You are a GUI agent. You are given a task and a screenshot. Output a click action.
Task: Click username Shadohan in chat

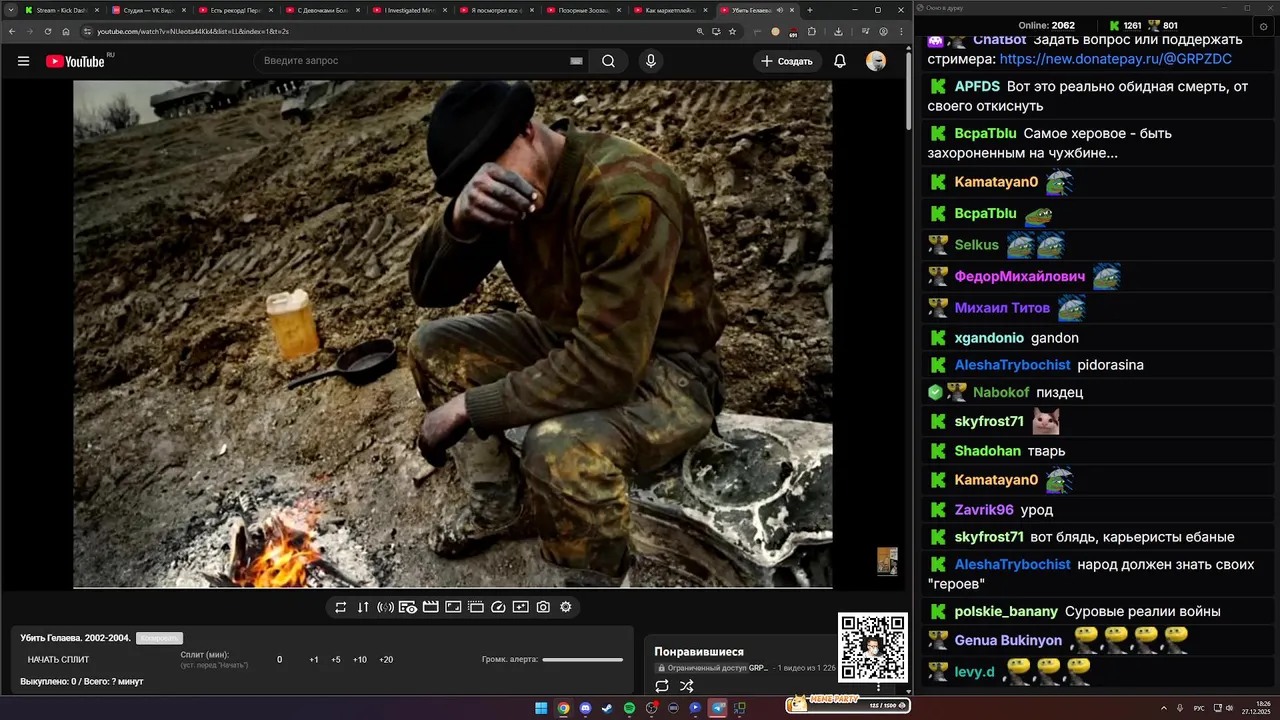tap(988, 451)
